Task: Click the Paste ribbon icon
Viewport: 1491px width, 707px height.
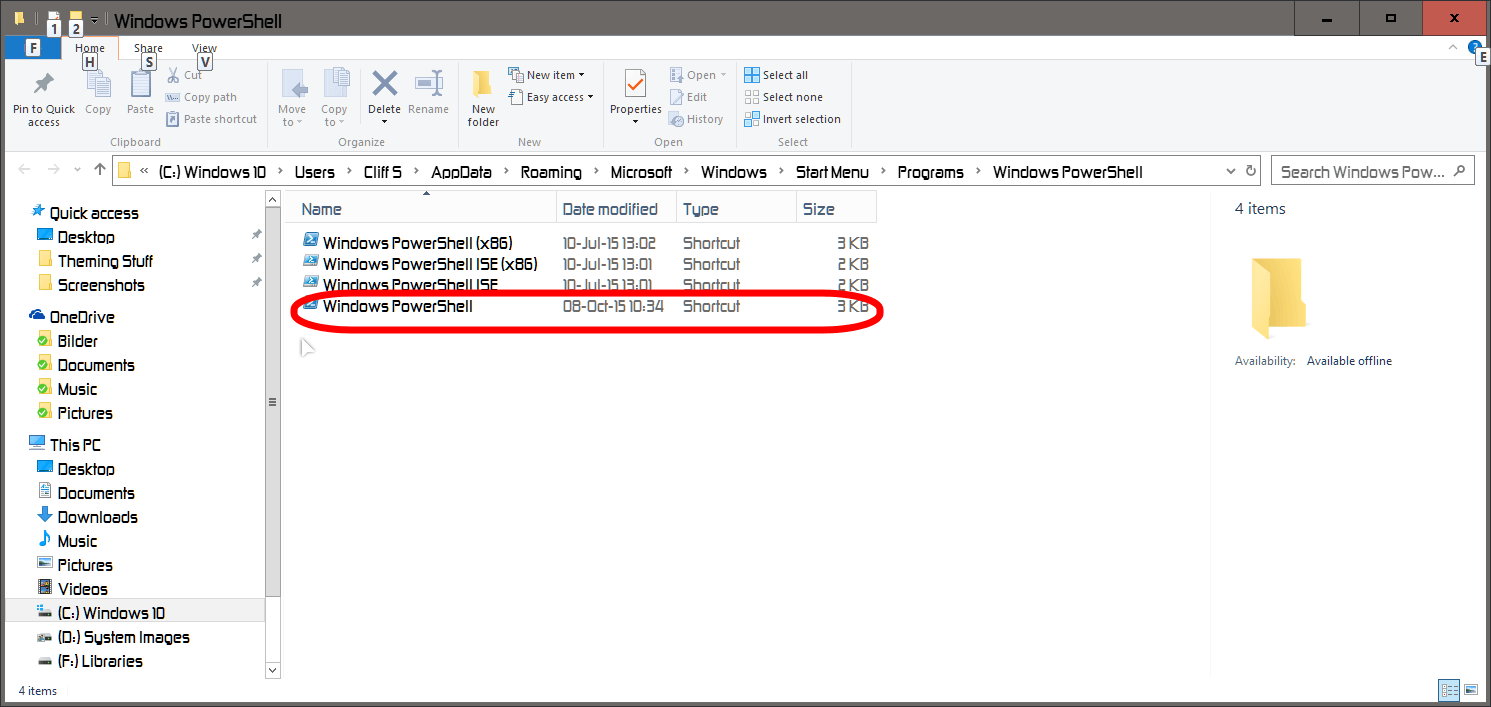Action: pyautogui.click(x=140, y=84)
